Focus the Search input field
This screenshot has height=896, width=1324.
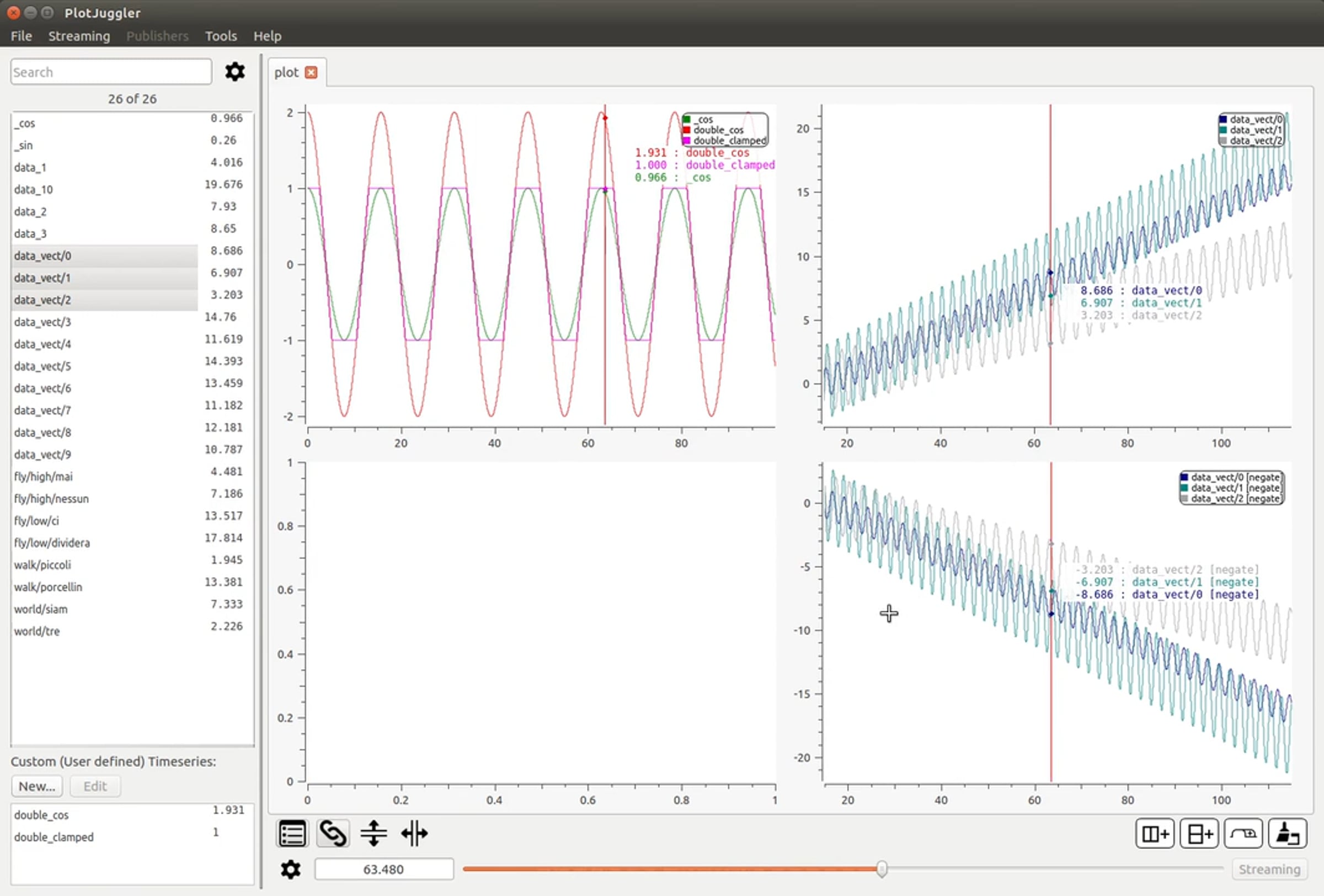tap(111, 72)
